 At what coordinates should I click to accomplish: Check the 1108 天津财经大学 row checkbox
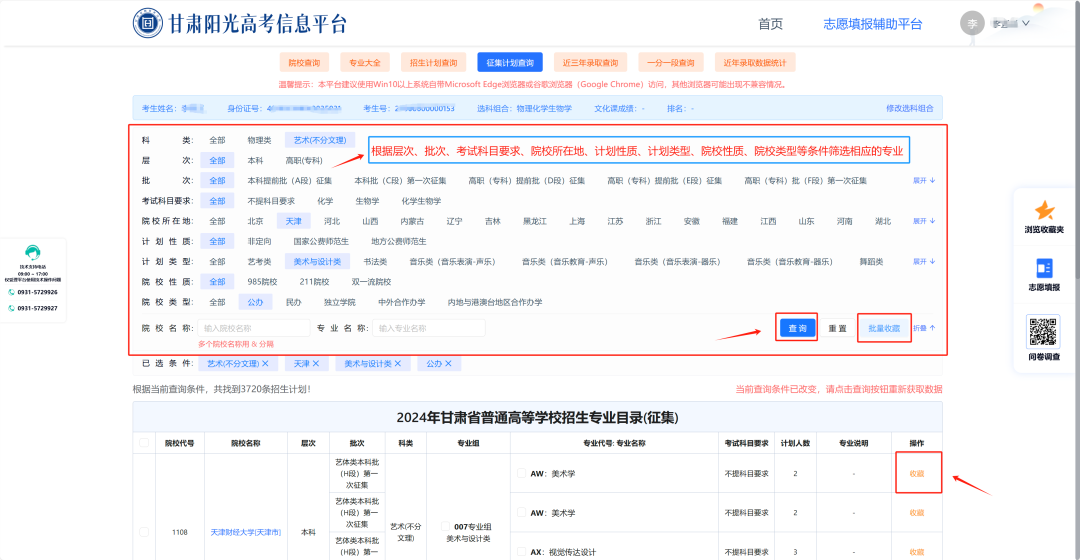[144, 532]
